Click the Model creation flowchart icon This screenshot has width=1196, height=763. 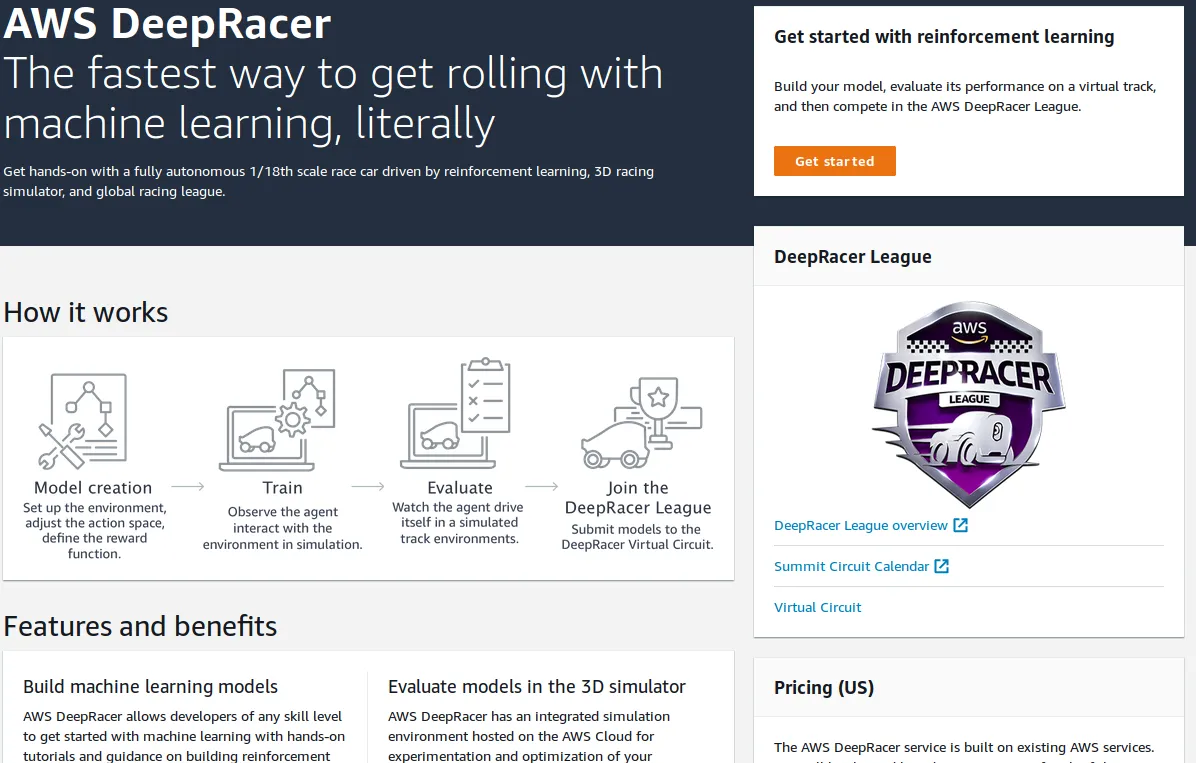(83, 421)
